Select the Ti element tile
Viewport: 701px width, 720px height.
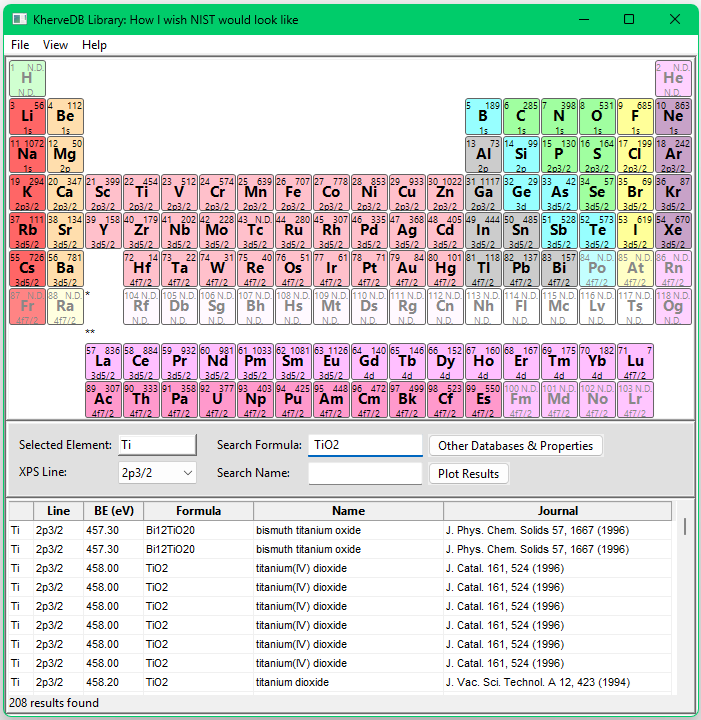[141, 192]
